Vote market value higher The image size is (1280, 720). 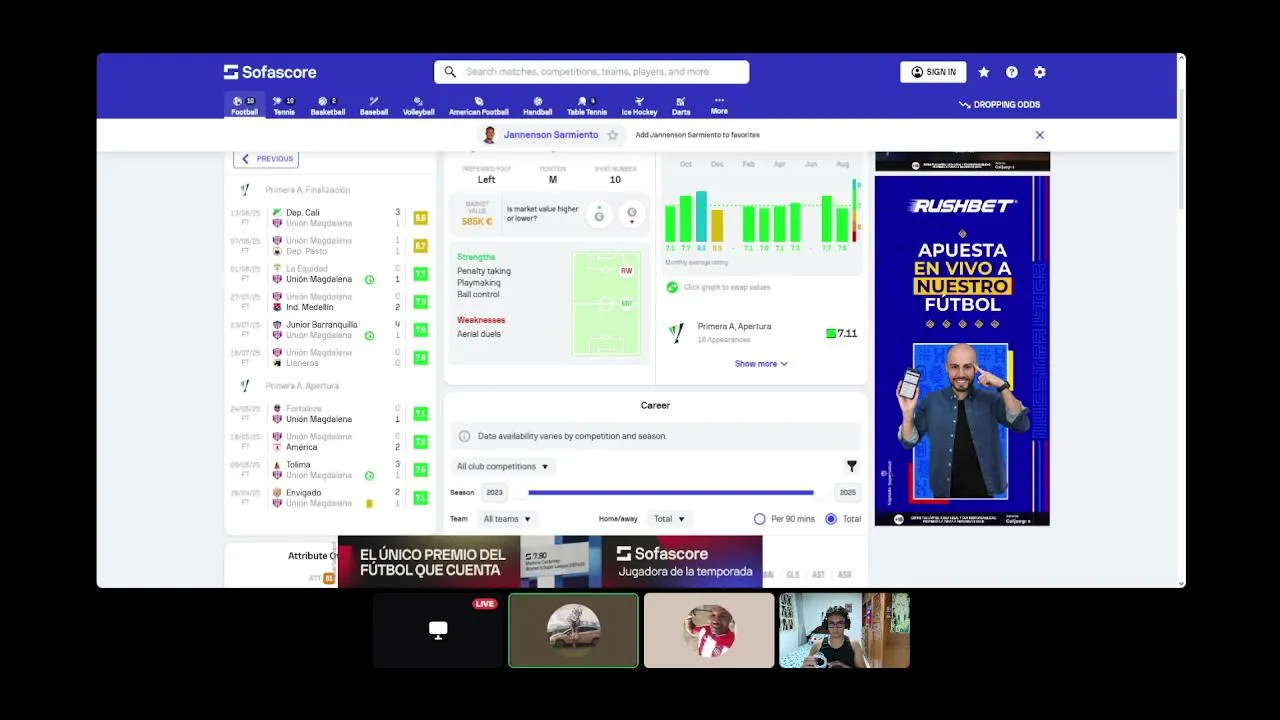click(x=599, y=214)
